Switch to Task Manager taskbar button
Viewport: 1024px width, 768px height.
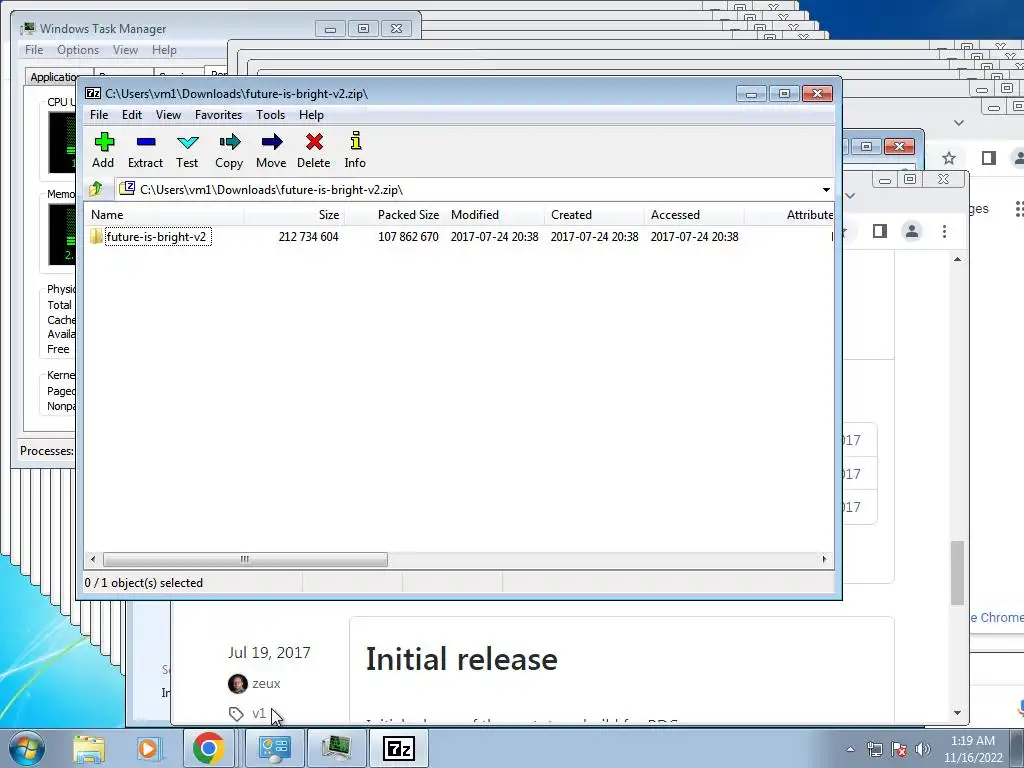click(x=336, y=748)
